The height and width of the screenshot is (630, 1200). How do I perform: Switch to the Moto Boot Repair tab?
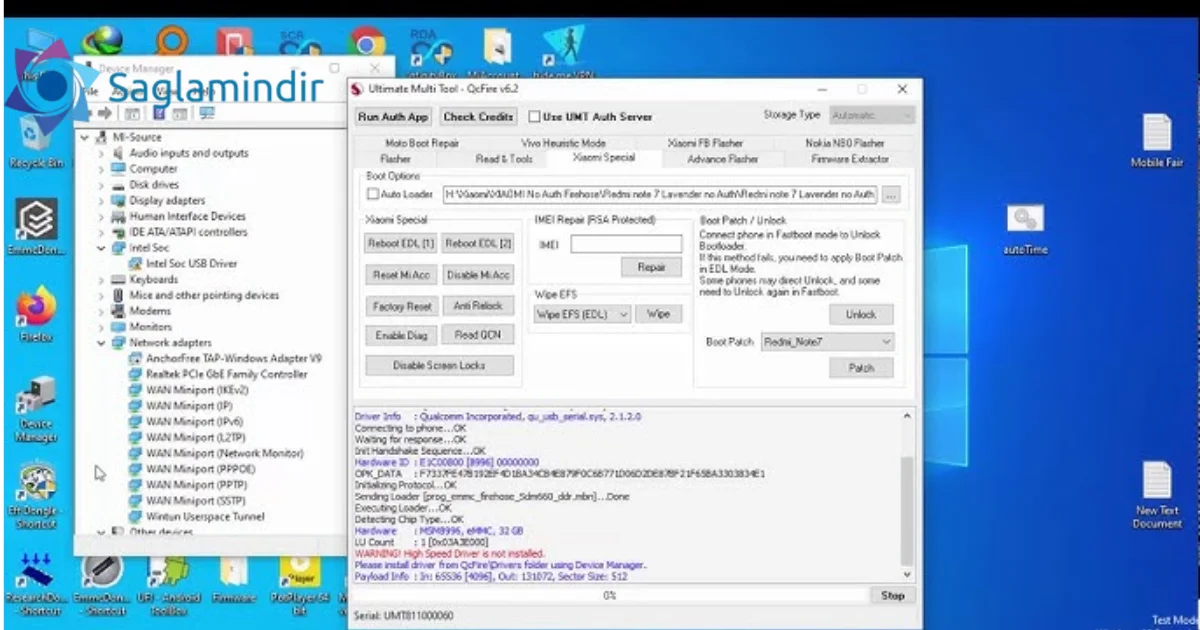tap(422, 143)
